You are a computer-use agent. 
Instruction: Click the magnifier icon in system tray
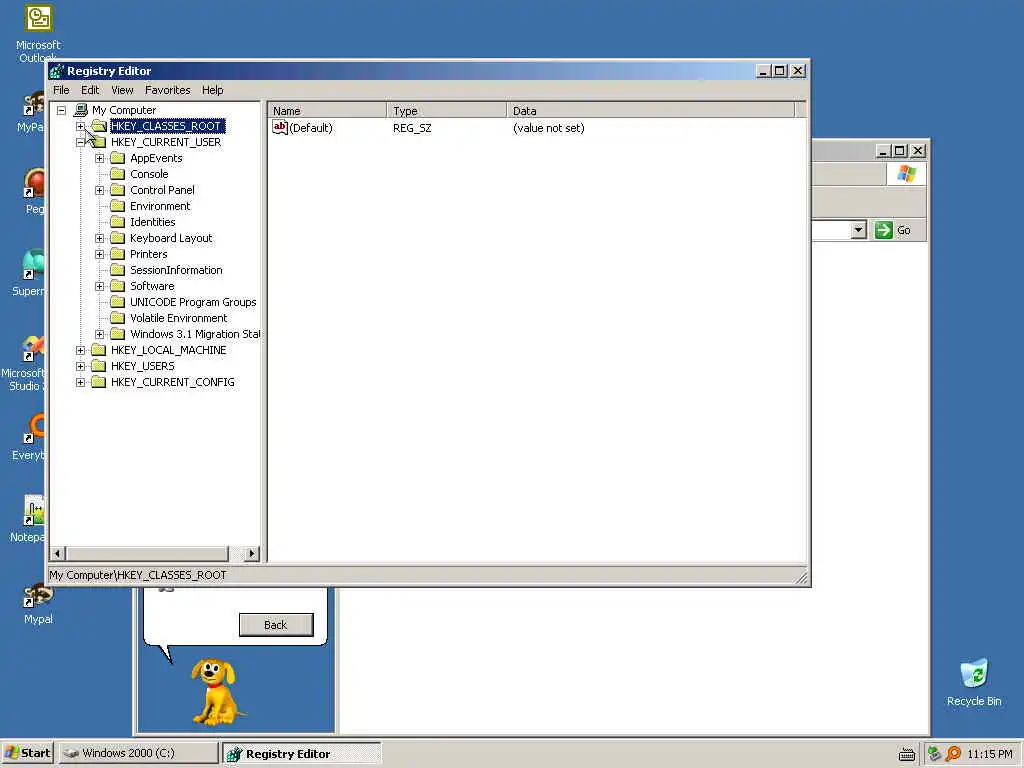click(953, 754)
